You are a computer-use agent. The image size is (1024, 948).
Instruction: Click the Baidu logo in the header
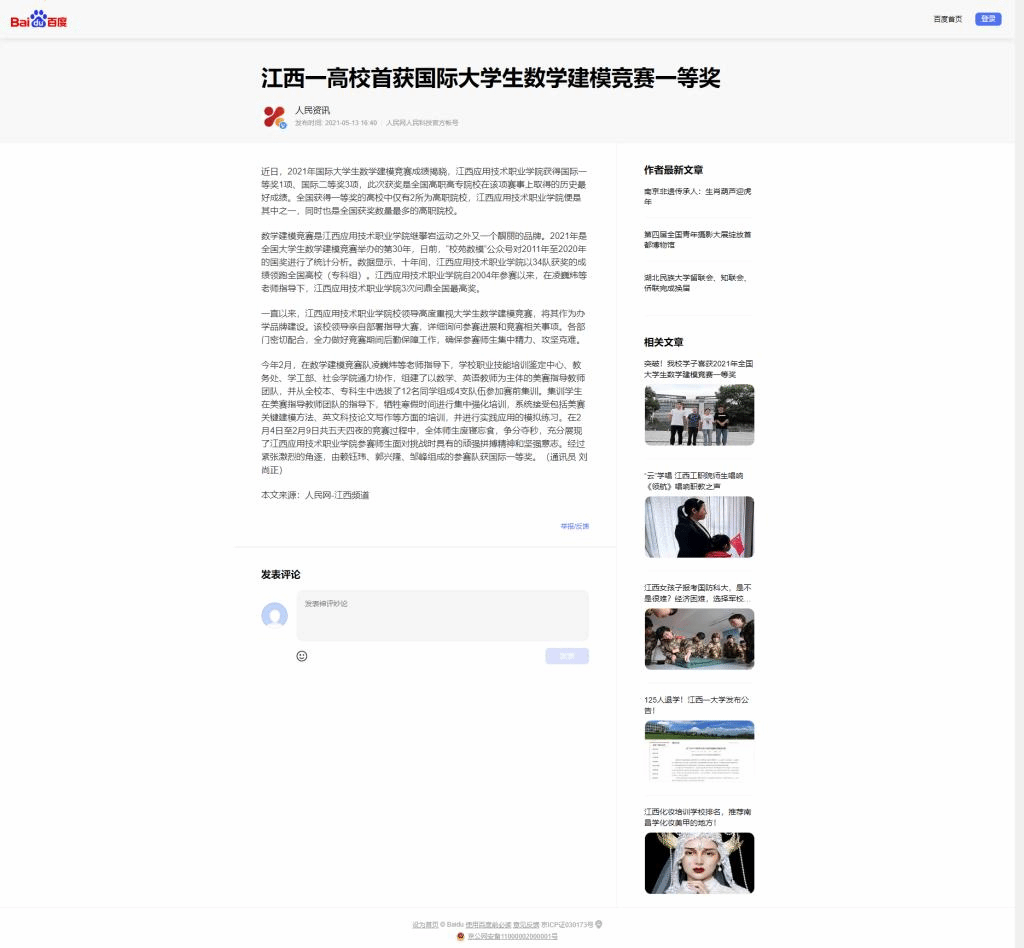[x=39, y=20]
